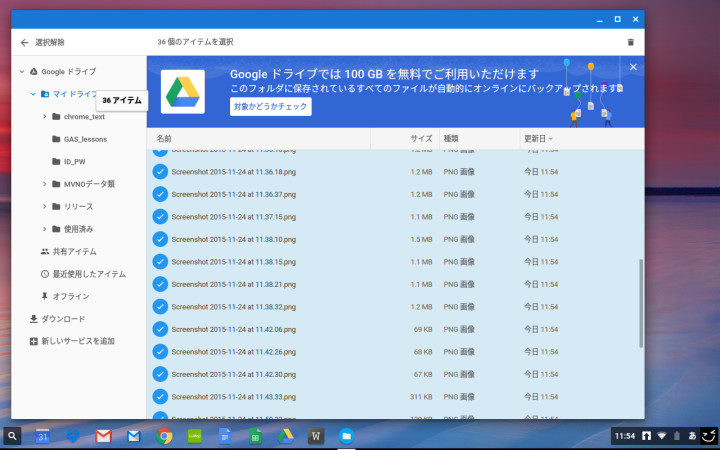Image resolution: width=720 pixels, height=450 pixels.
Task: Uncheck Screenshot 2015-11-24 at 11.36.18.png
Action: 160,172
